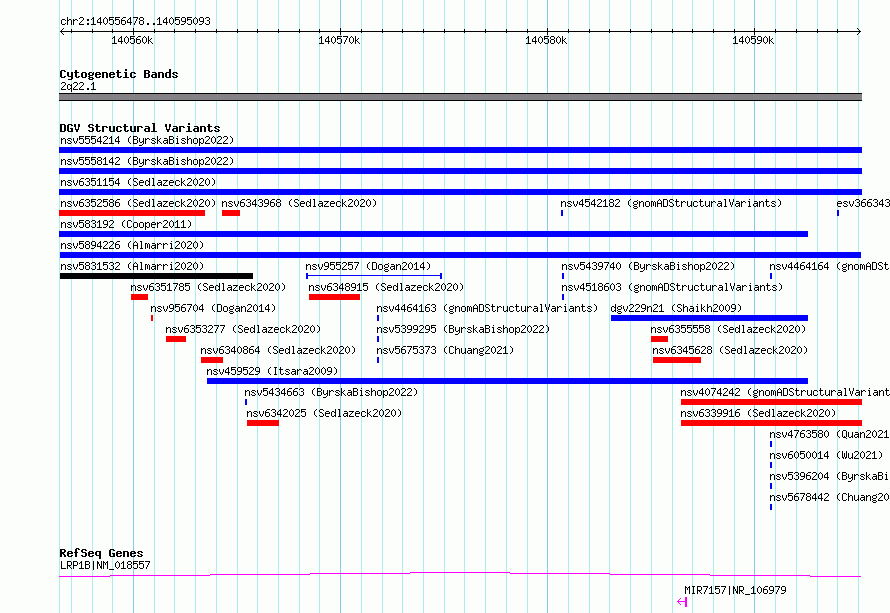This screenshot has height=613, width=890.
Task: Click the LRP1B|NM_018557 gene label
Action: click(105, 565)
